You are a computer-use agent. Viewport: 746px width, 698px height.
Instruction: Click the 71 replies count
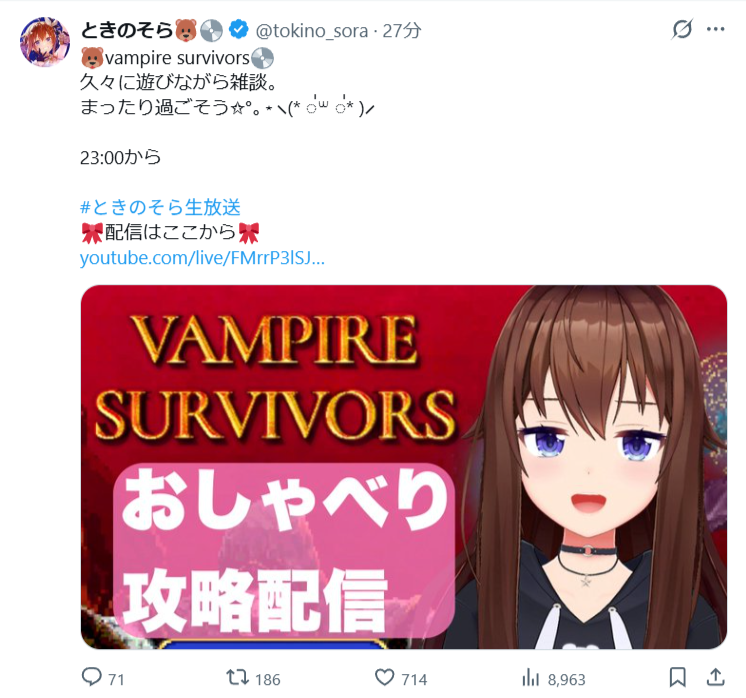pyautogui.click(x=116, y=679)
